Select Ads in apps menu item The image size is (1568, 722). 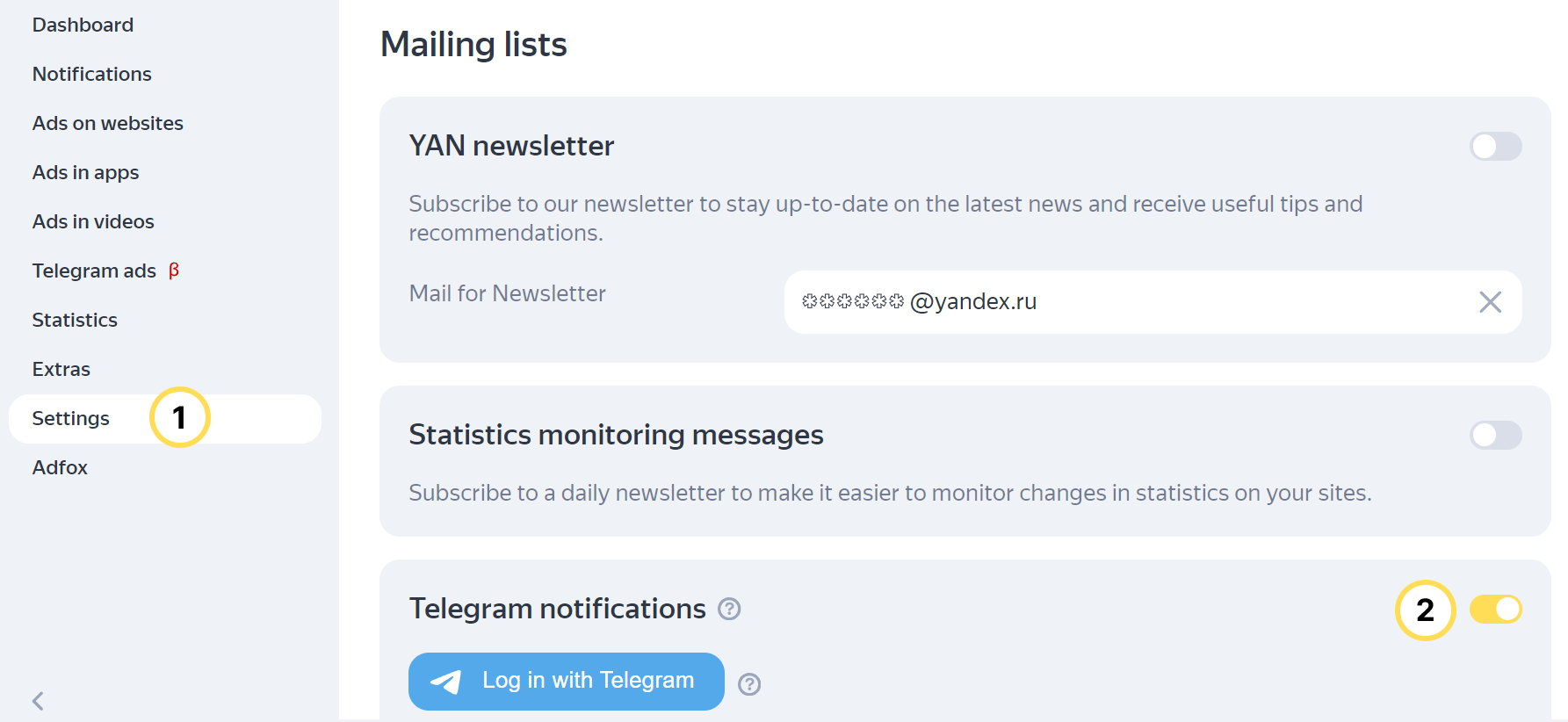pyautogui.click(x=85, y=172)
